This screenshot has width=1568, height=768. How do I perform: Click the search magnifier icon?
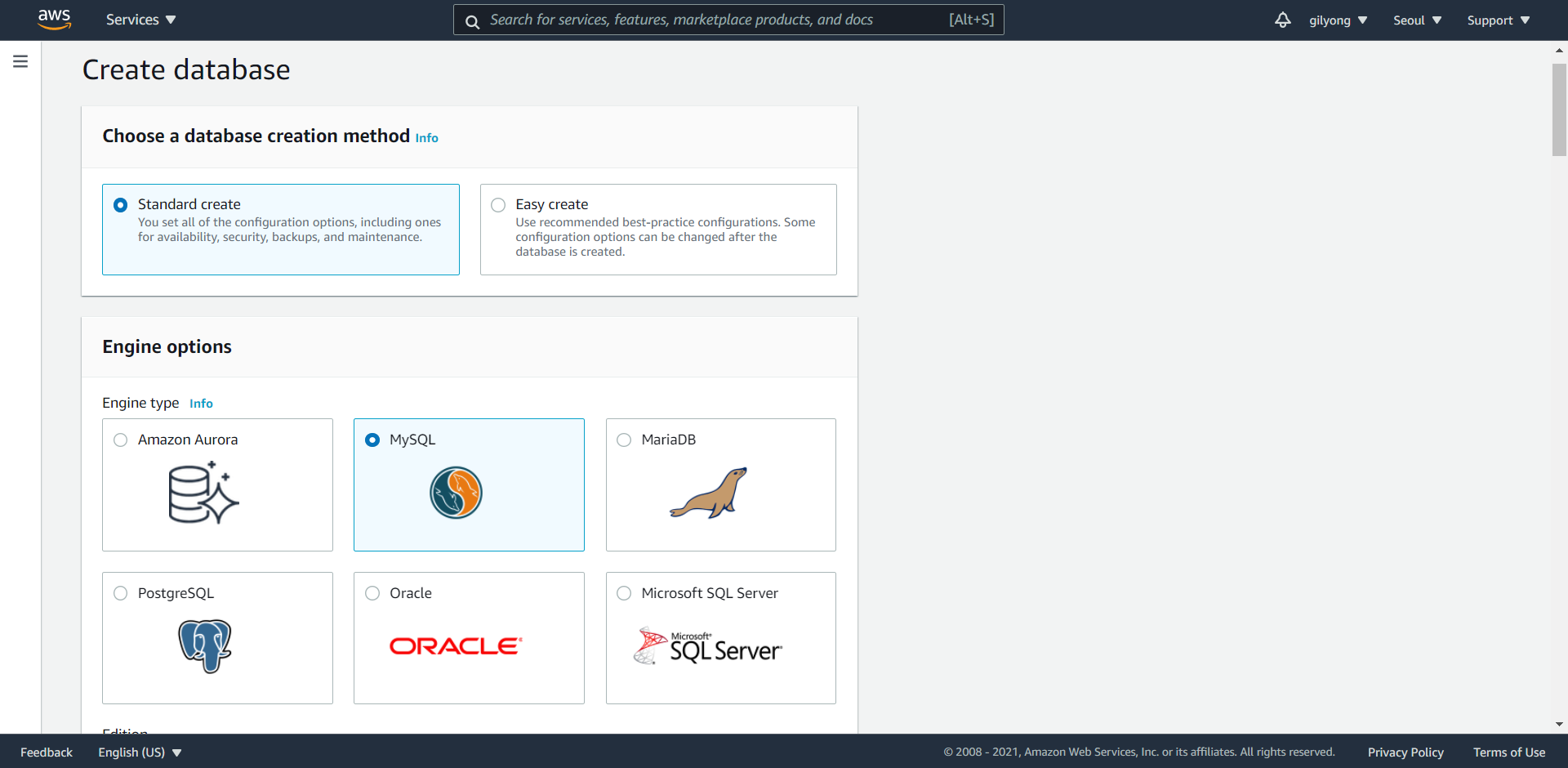click(x=472, y=21)
